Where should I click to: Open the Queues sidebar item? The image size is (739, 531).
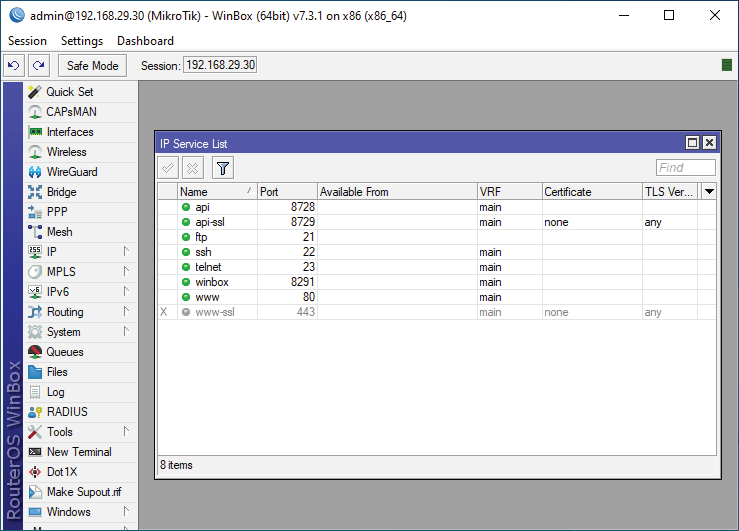(81, 352)
